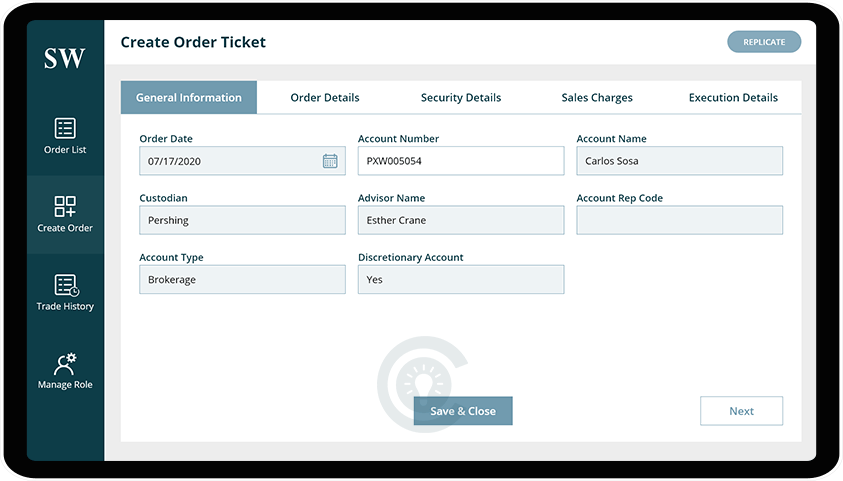843x481 pixels.
Task: Click the Account Rep Code label
Action: click(619, 198)
